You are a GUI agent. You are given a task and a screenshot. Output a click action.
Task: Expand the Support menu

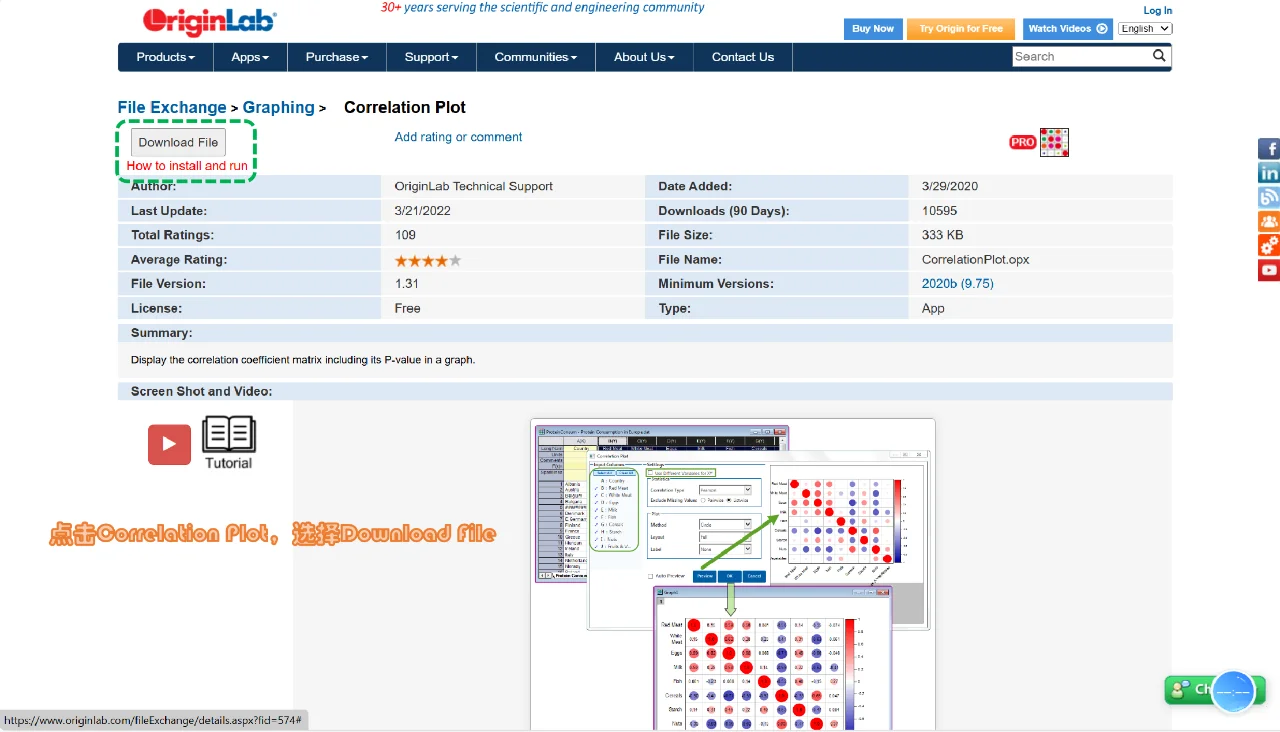pos(431,57)
